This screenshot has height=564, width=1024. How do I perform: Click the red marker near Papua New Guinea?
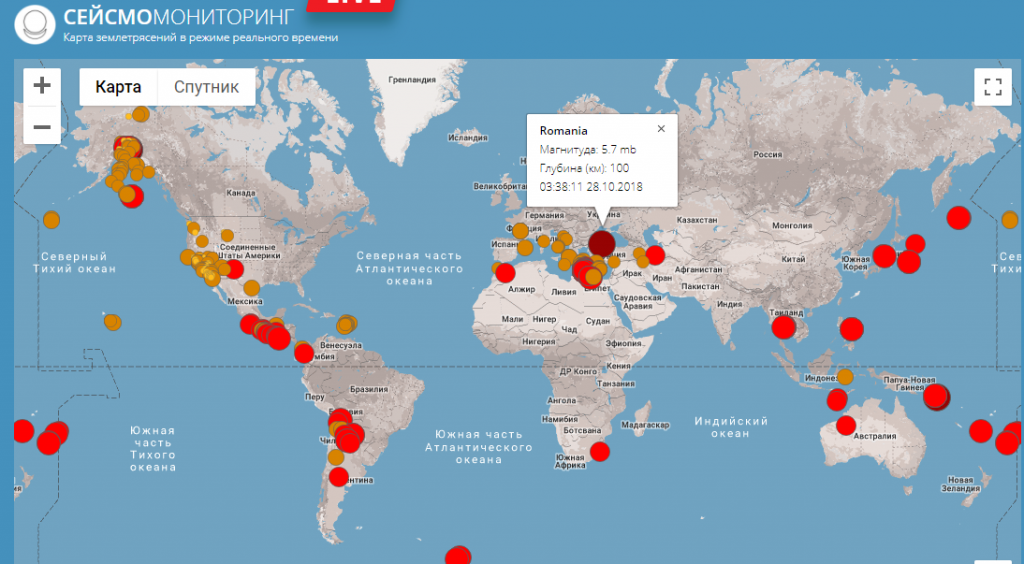click(936, 396)
